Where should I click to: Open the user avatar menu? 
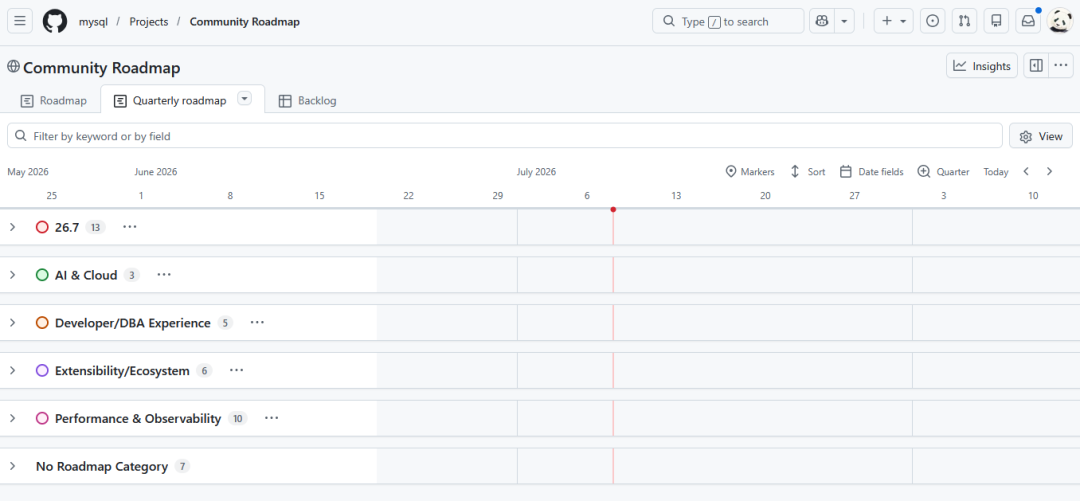1059,21
